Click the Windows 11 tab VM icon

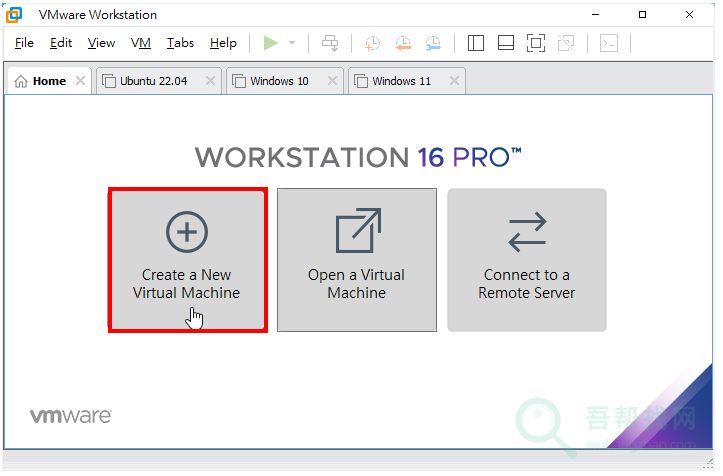(361, 82)
